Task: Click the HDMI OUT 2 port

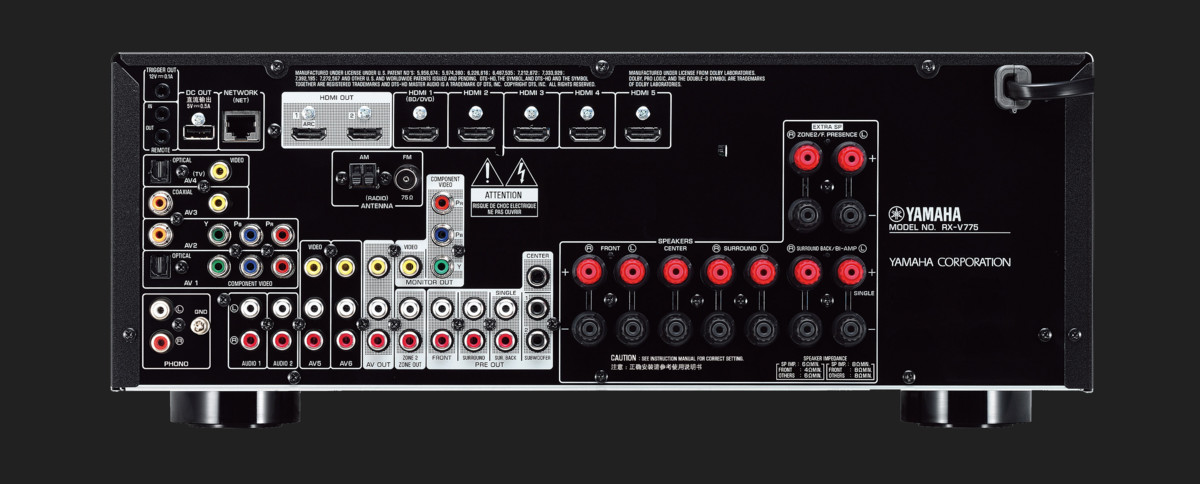Action: click(363, 132)
